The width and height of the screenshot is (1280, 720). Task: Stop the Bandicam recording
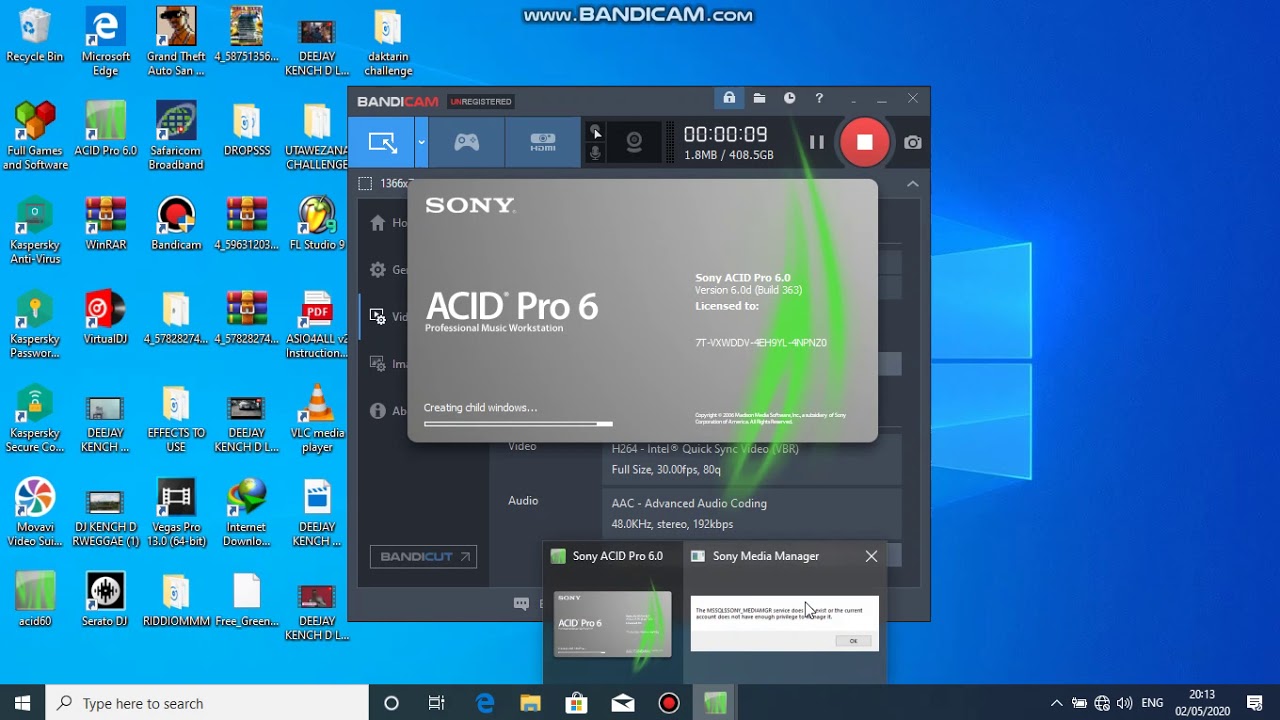pyautogui.click(x=864, y=142)
